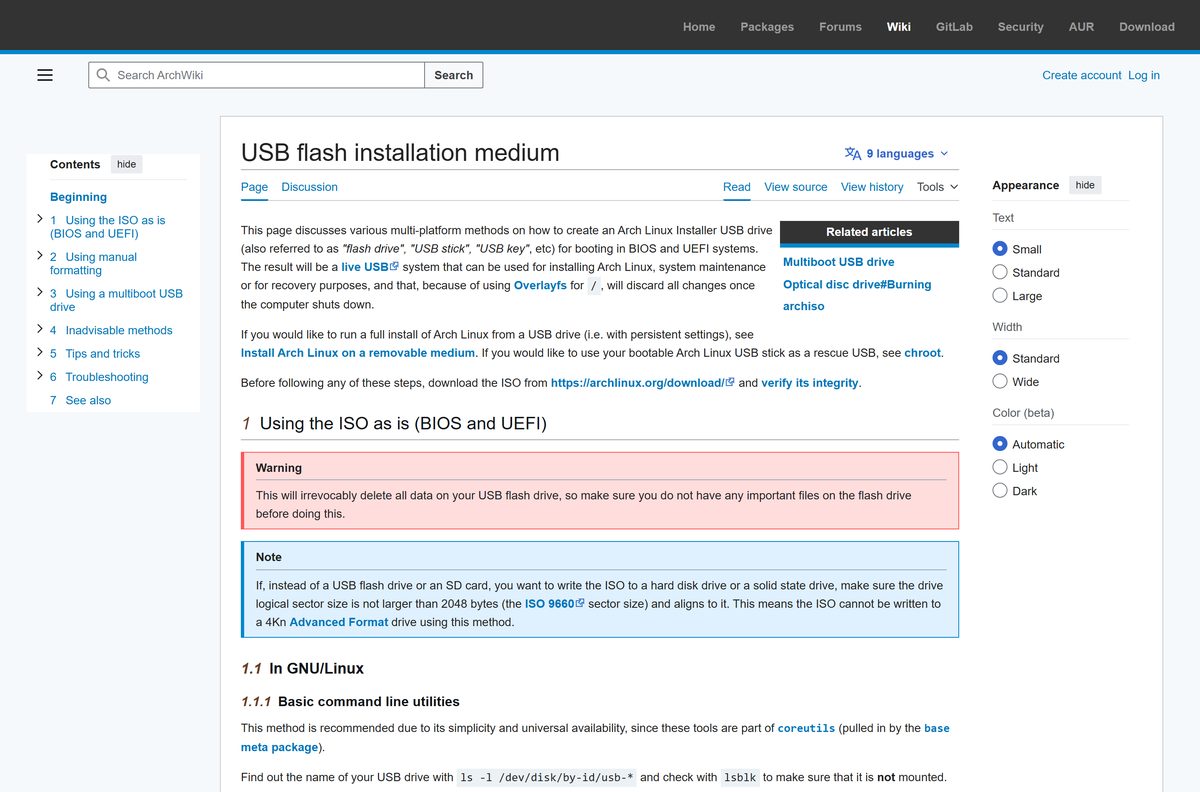Focus the Search ArchWiki input field

coord(256,75)
